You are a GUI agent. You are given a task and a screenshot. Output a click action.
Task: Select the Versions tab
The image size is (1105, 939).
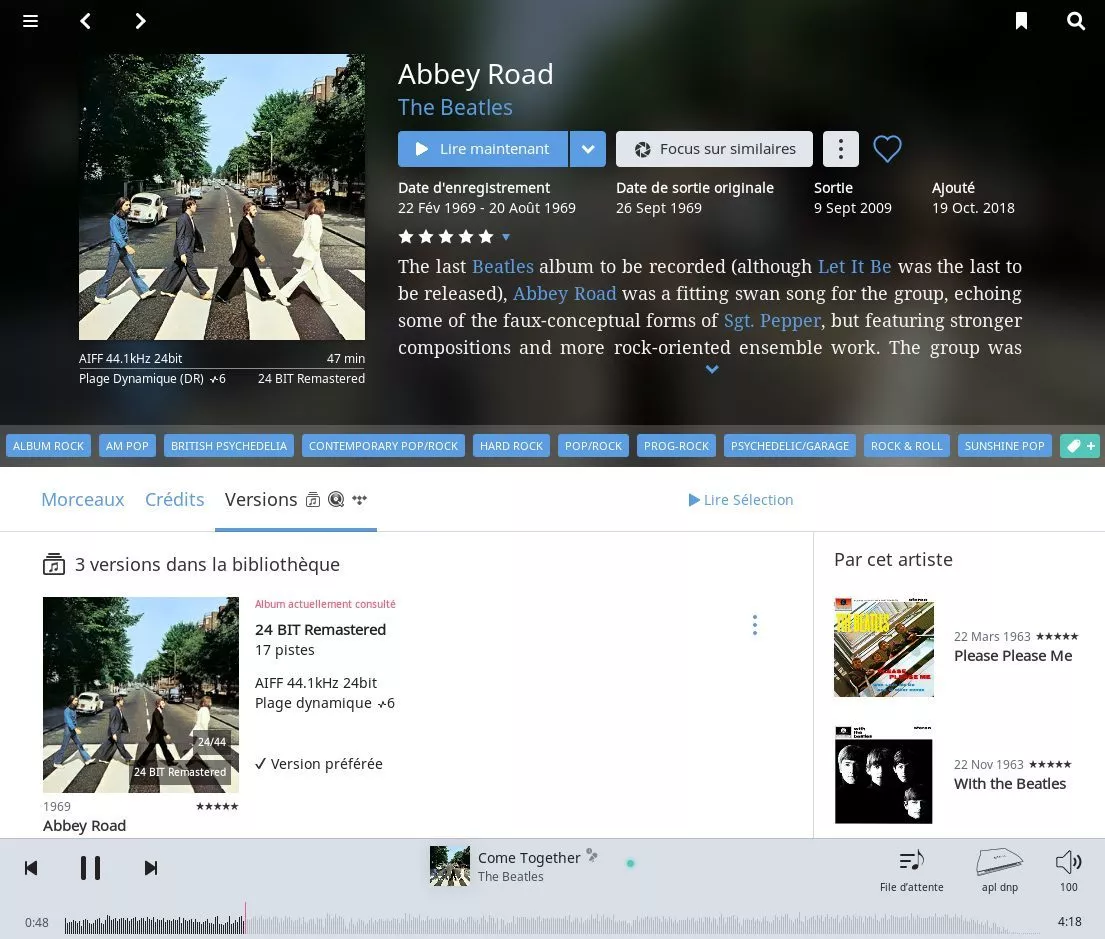(x=261, y=500)
